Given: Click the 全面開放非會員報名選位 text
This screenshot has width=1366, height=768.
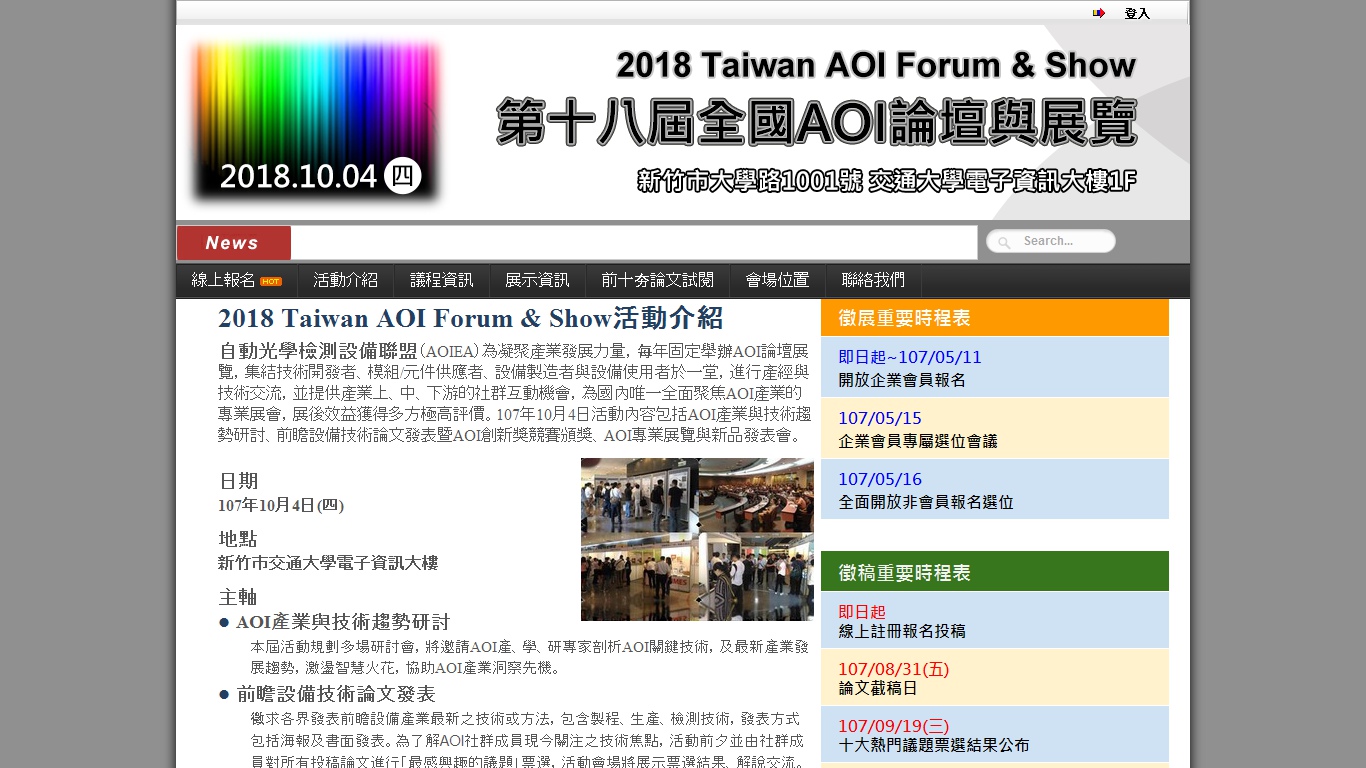Looking at the screenshot, I should tap(926, 502).
